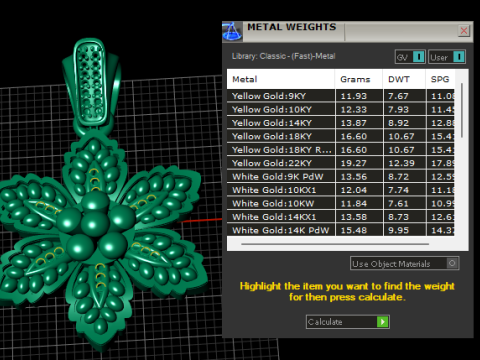Click the Calculate button

(x=348, y=322)
